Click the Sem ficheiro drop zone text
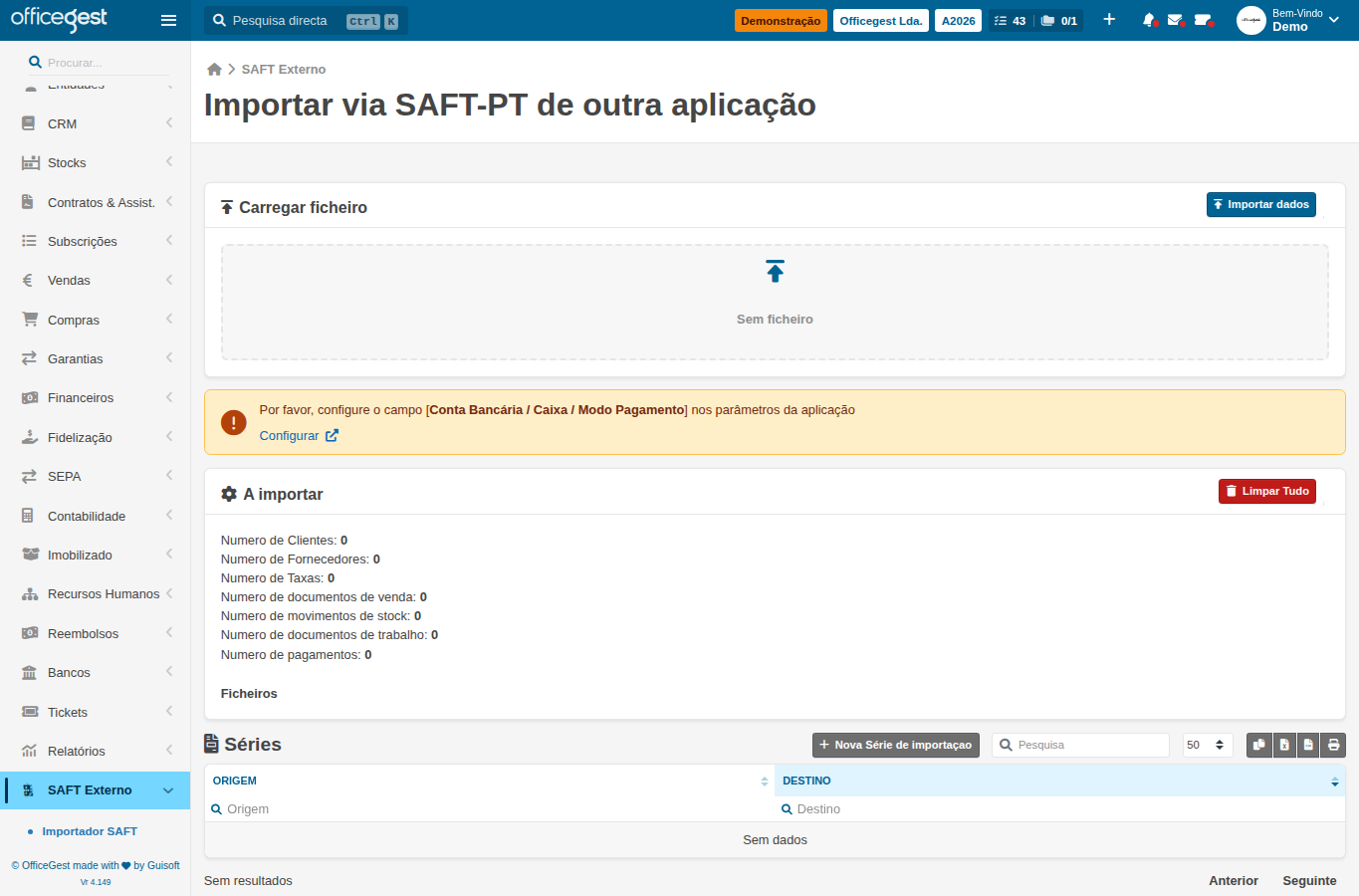This screenshot has height=896, width=1359. click(775, 319)
